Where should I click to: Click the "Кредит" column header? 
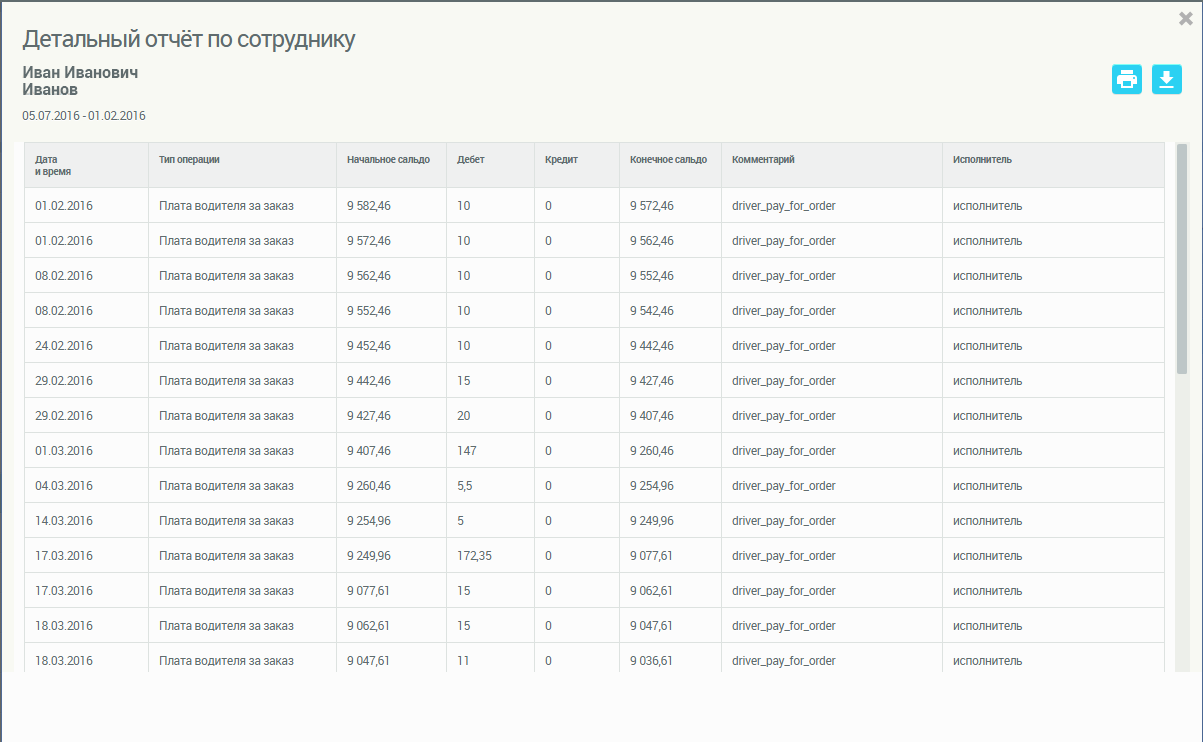(x=561, y=159)
